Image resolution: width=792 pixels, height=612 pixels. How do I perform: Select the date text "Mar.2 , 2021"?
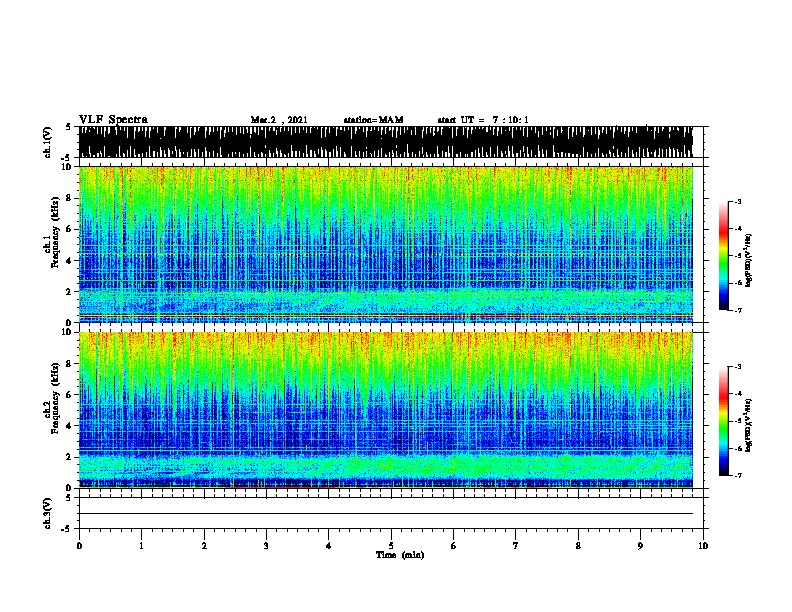point(279,120)
